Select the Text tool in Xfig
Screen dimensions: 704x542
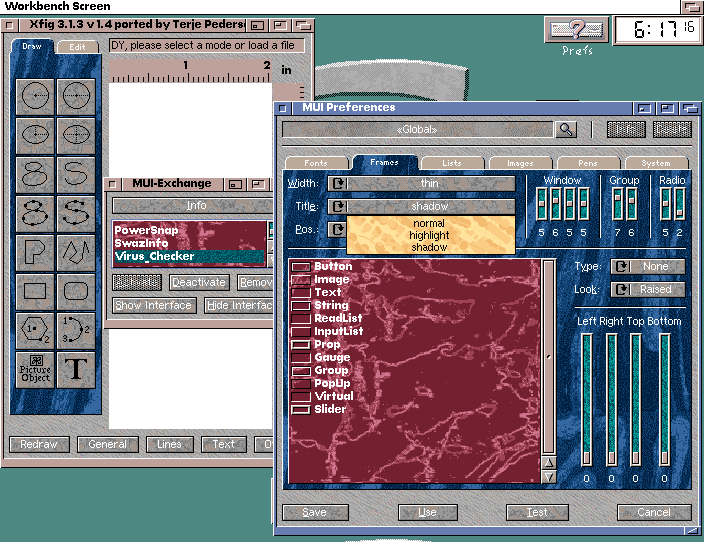(x=75, y=369)
